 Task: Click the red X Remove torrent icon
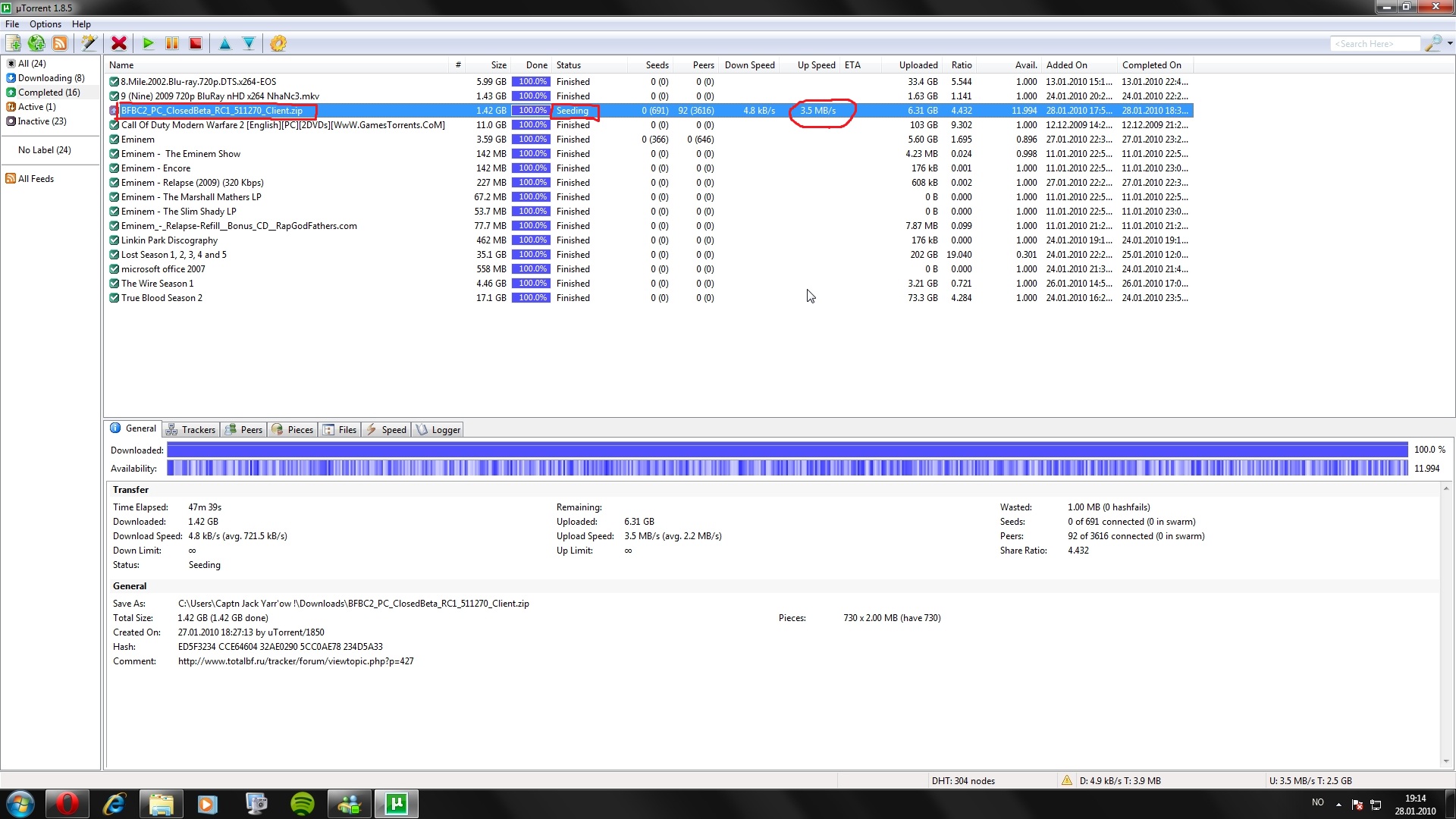119,43
